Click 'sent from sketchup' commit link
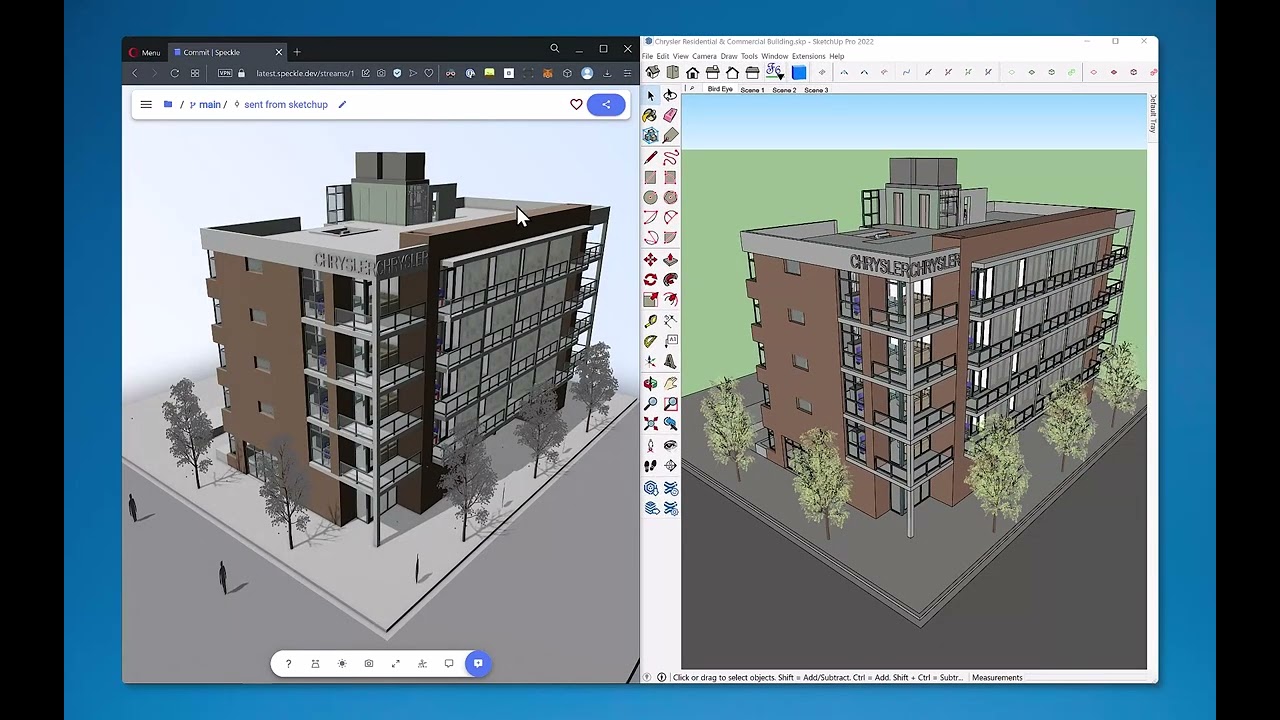The width and height of the screenshot is (1280, 720). [286, 104]
